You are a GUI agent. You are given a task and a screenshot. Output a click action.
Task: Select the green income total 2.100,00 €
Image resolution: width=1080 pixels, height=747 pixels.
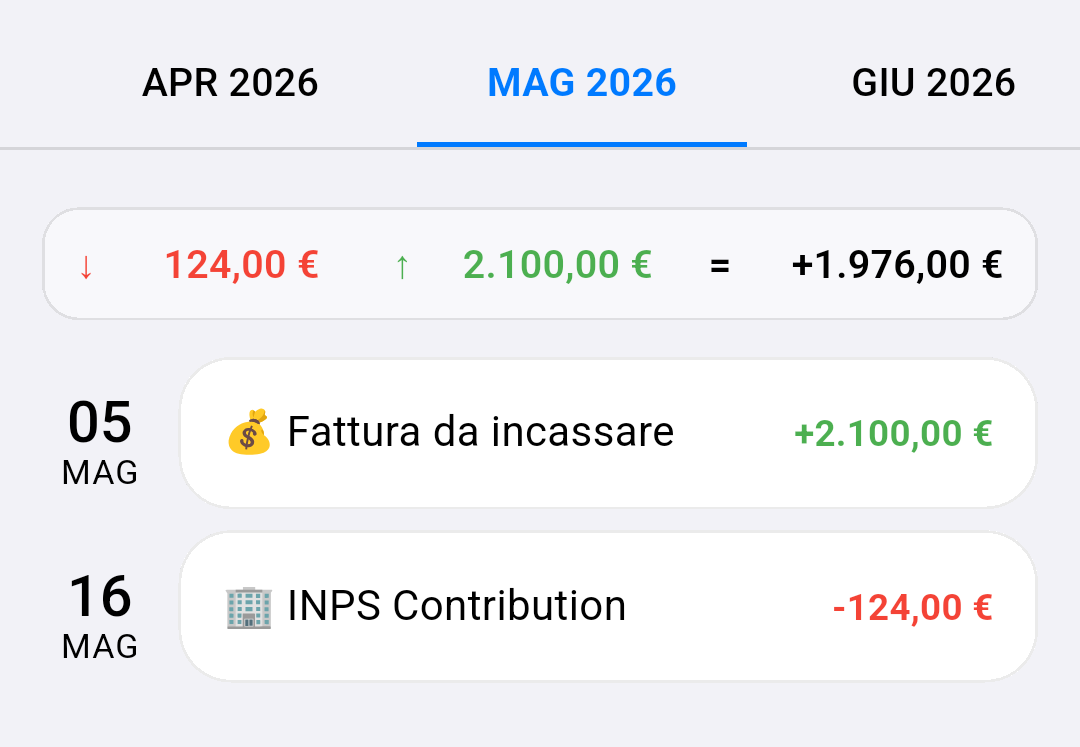coord(556,264)
